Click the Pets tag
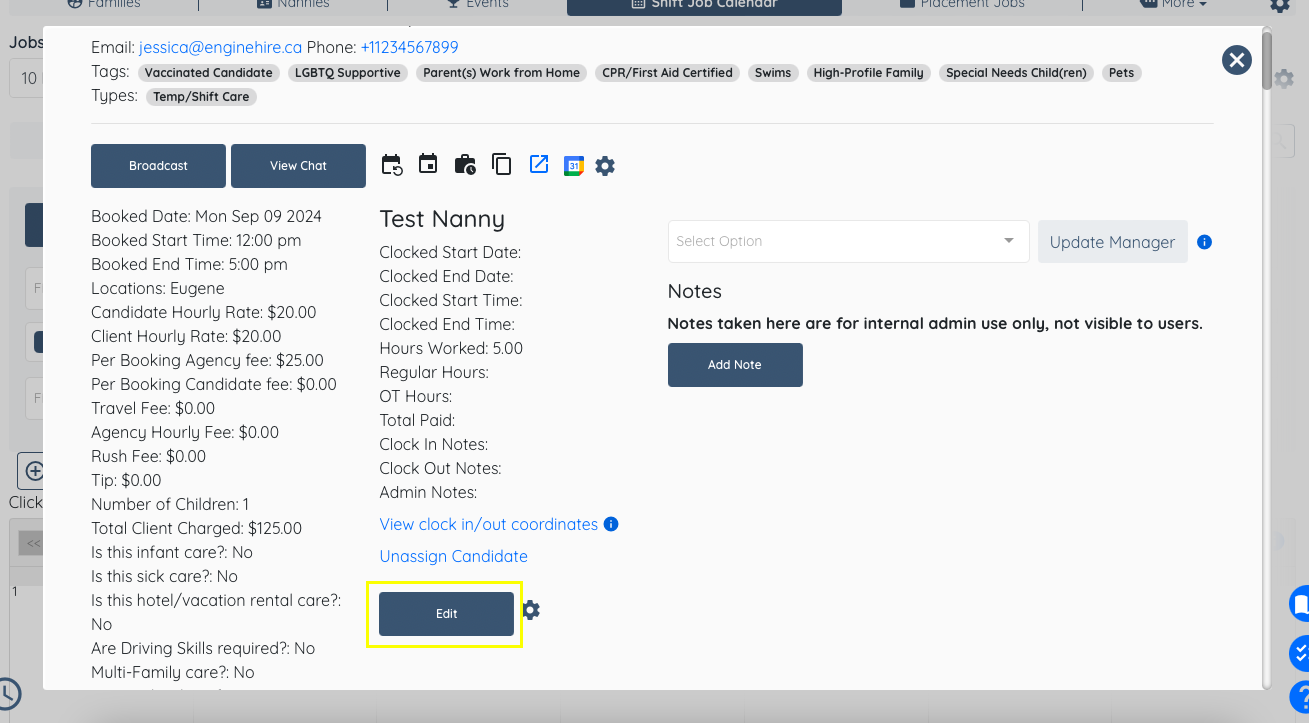 pyautogui.click(x=1122, y=73)
